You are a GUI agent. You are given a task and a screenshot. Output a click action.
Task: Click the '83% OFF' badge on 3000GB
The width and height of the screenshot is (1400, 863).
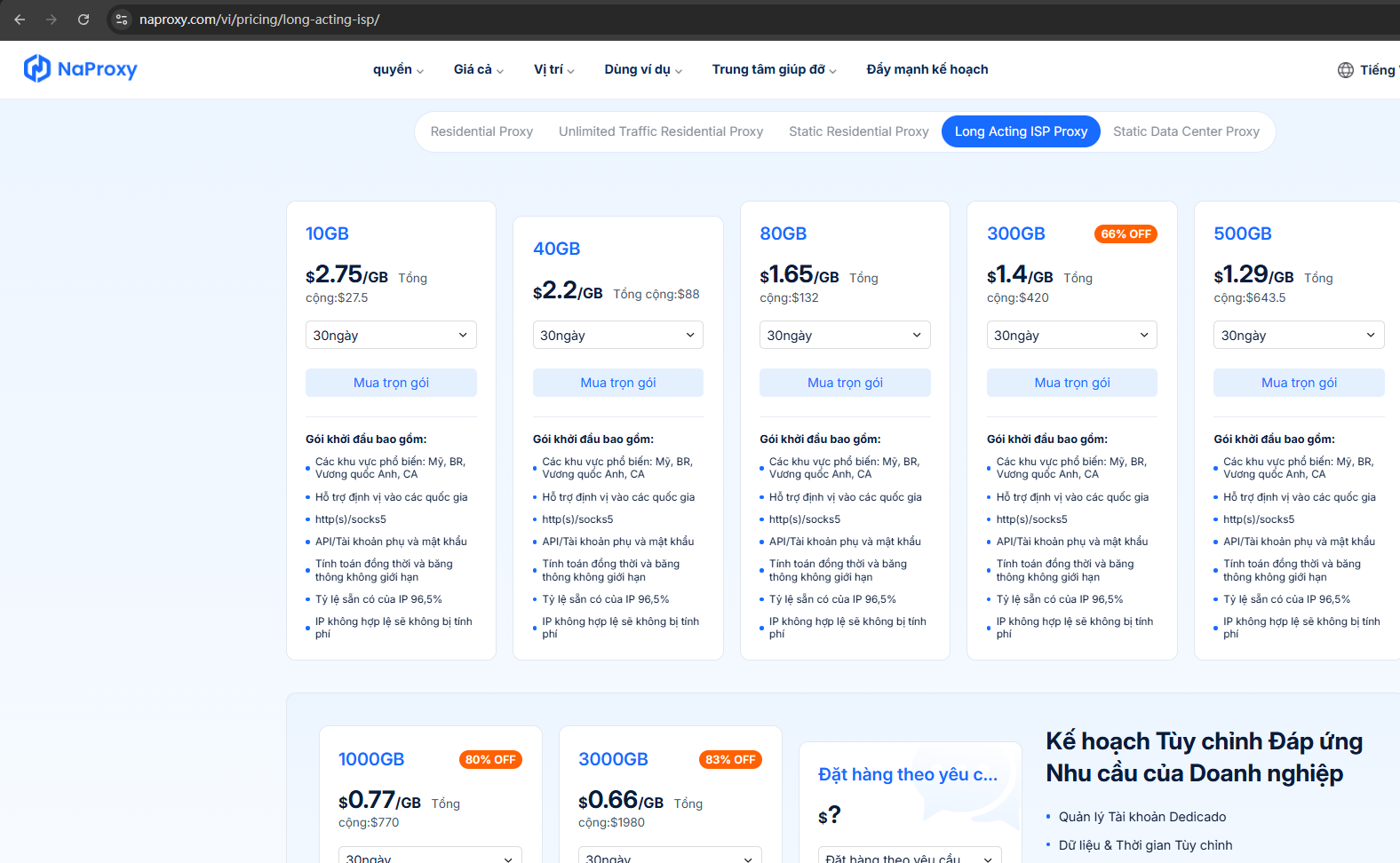(x=730, y=760)
